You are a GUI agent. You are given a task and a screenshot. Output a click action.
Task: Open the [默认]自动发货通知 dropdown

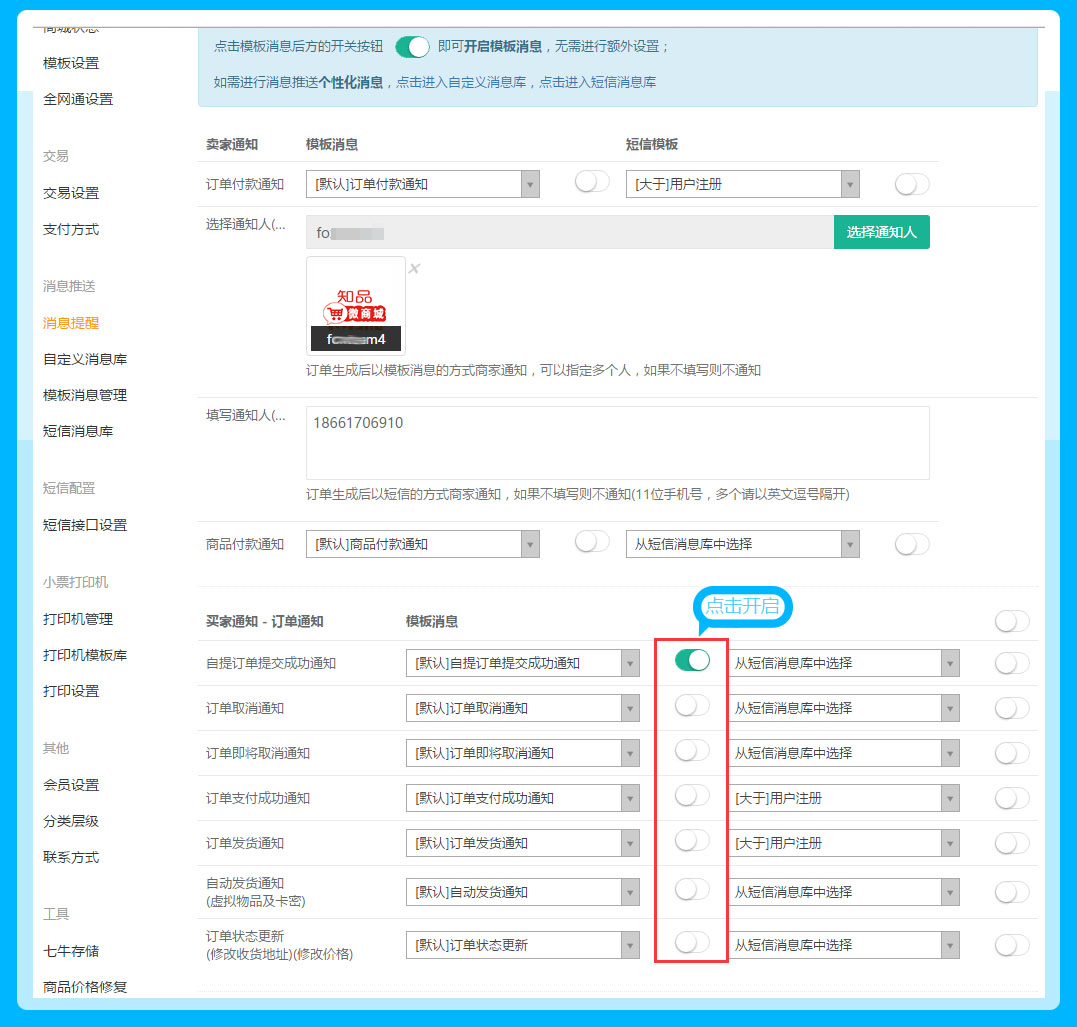pyautogui.click(x=522, y=892)
